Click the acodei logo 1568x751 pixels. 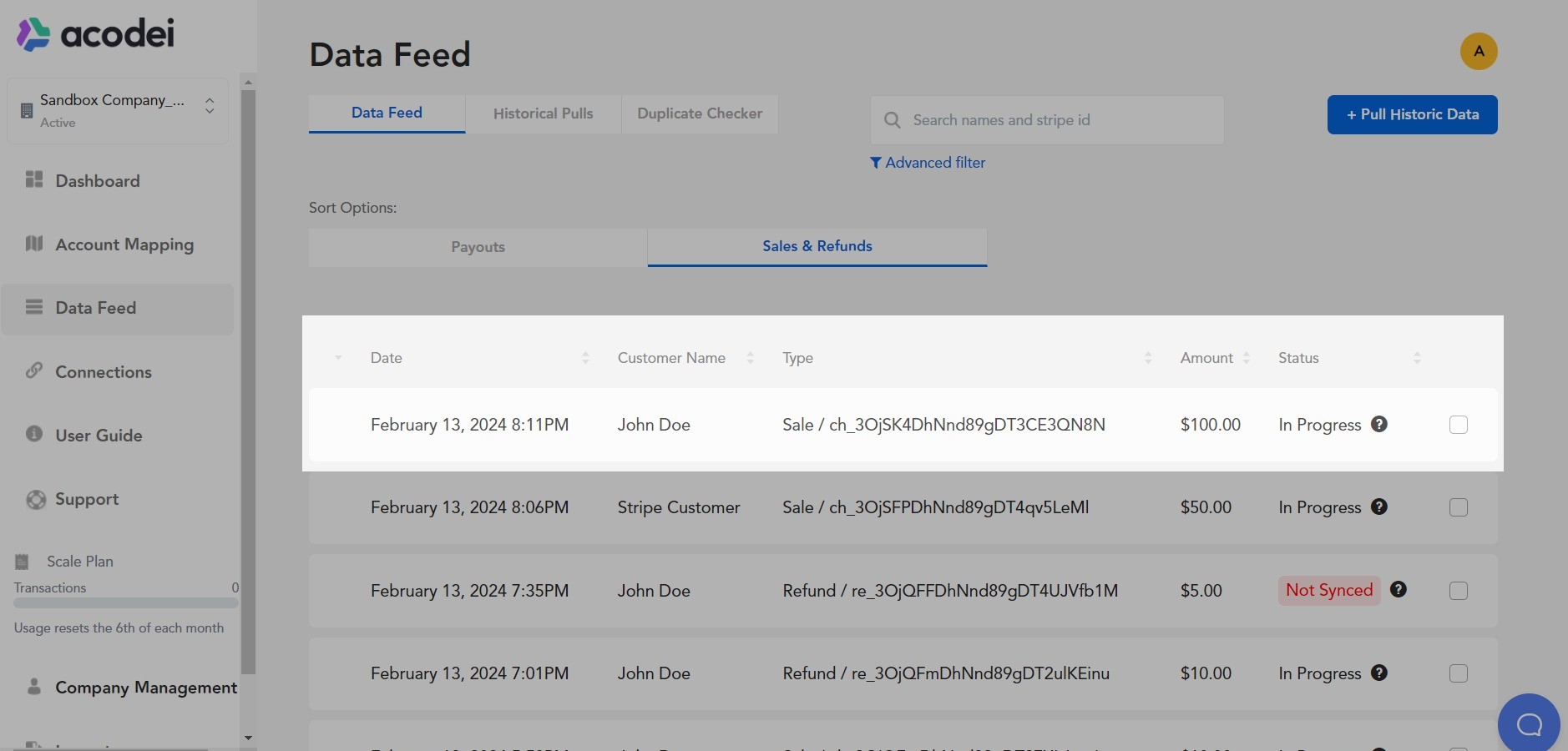(x=95, y=34)
